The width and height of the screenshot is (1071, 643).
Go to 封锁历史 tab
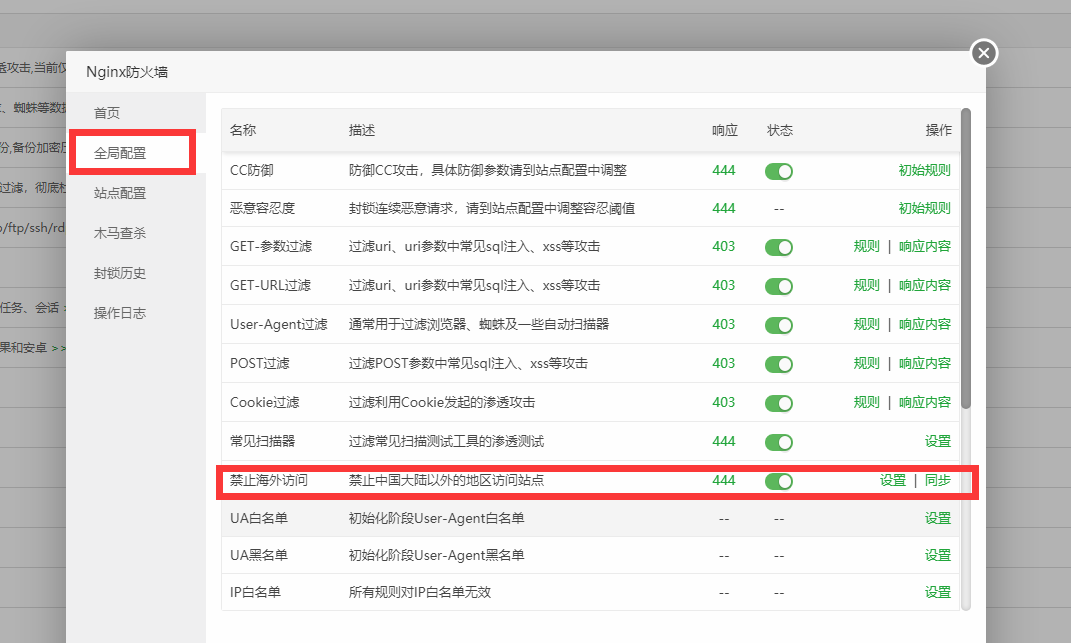click(120, 273)
